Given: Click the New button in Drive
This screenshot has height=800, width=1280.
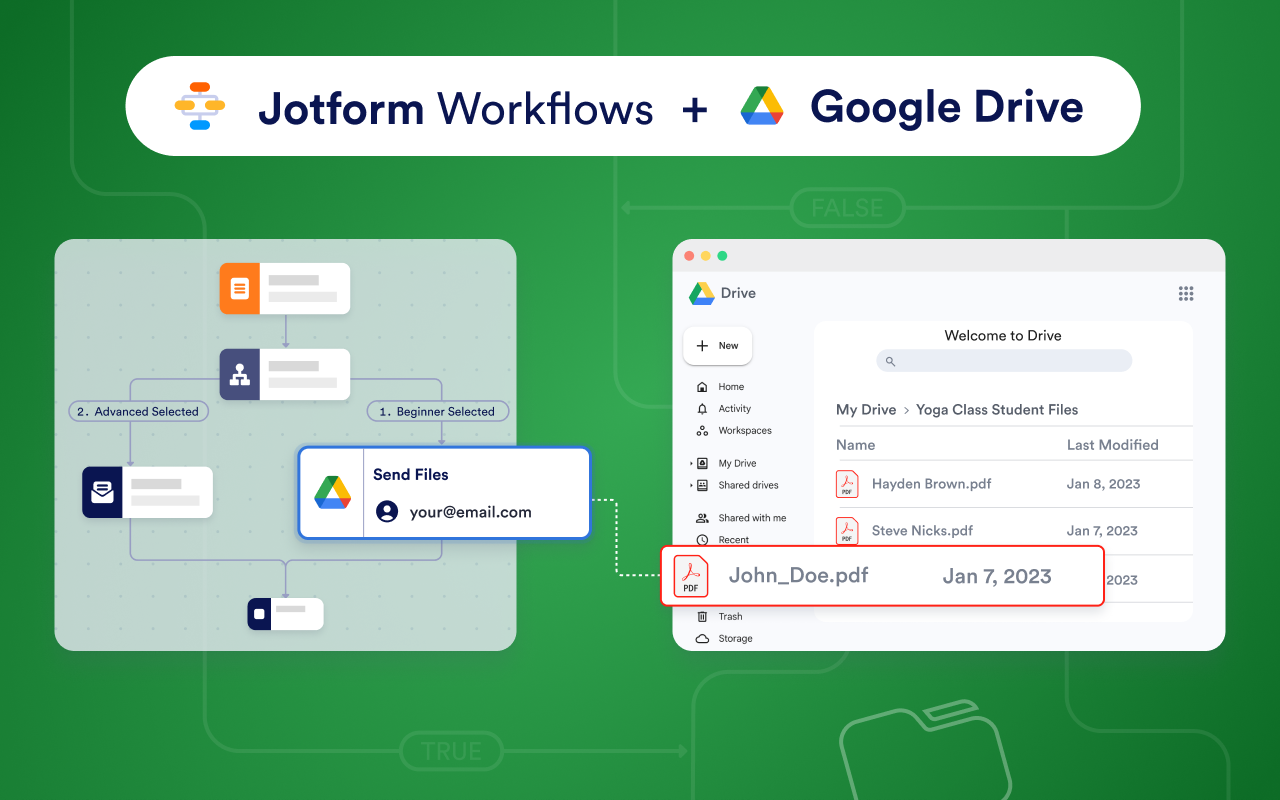Looking at the screenshot, I should 718,346.
